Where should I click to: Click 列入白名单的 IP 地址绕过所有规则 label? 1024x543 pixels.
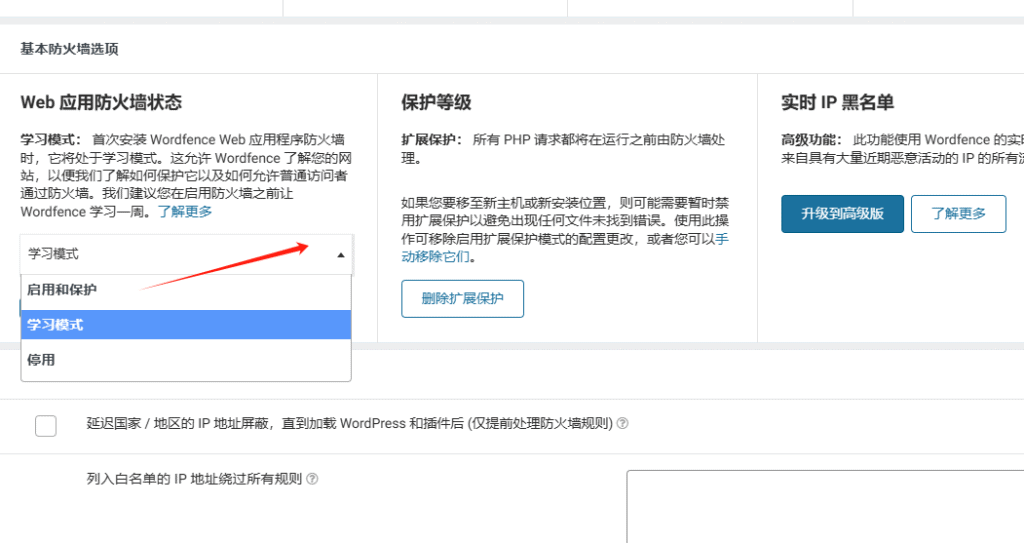click(x=194, y=479)
